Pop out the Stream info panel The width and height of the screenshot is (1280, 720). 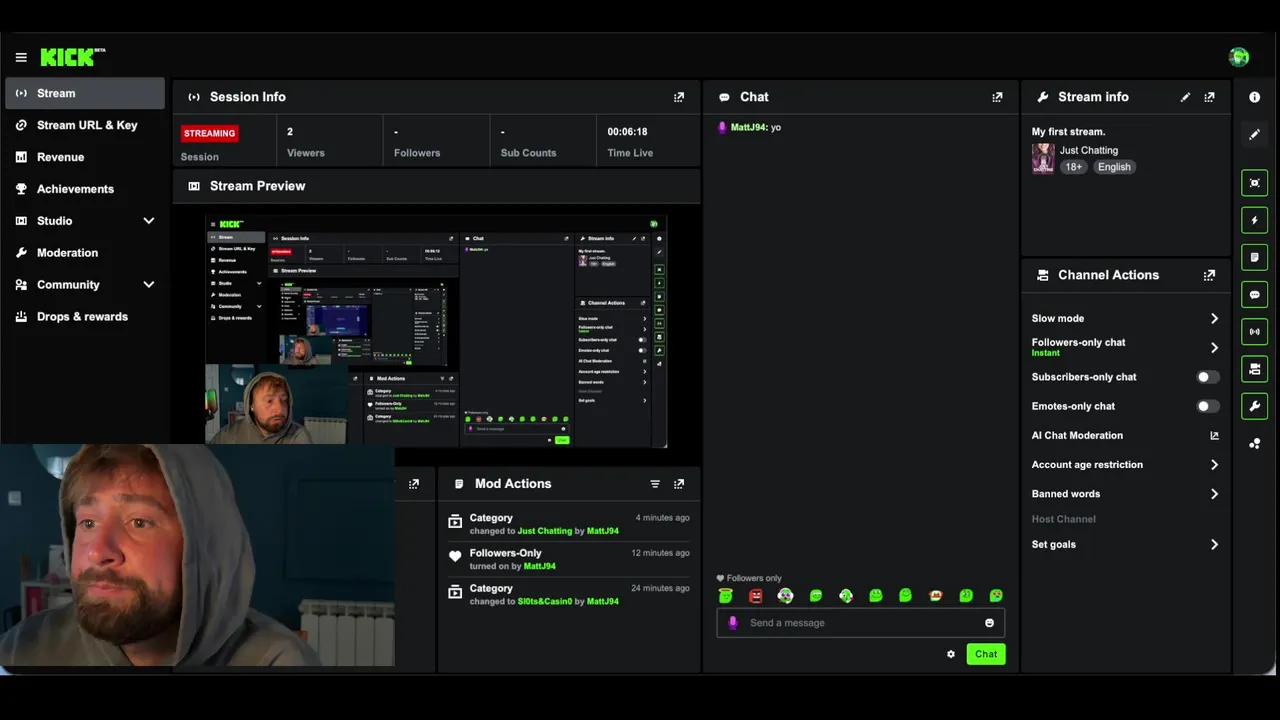click(1209, 97)
